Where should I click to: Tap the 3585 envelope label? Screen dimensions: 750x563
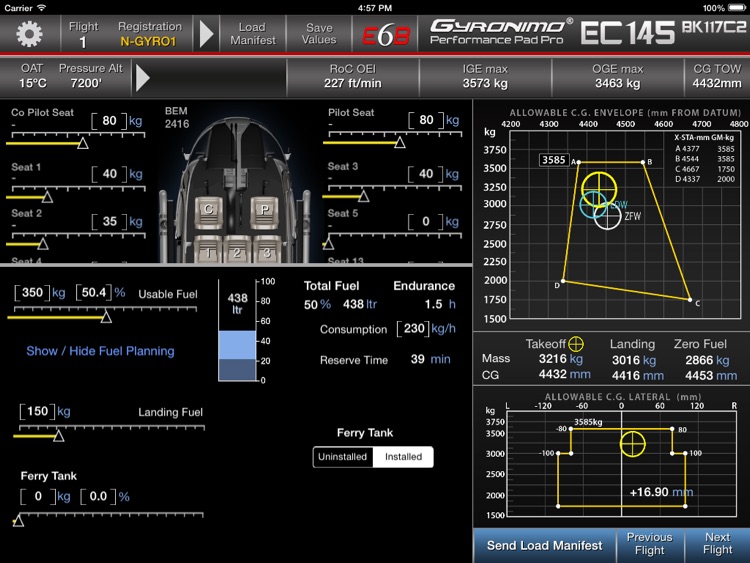click(553, 160)
